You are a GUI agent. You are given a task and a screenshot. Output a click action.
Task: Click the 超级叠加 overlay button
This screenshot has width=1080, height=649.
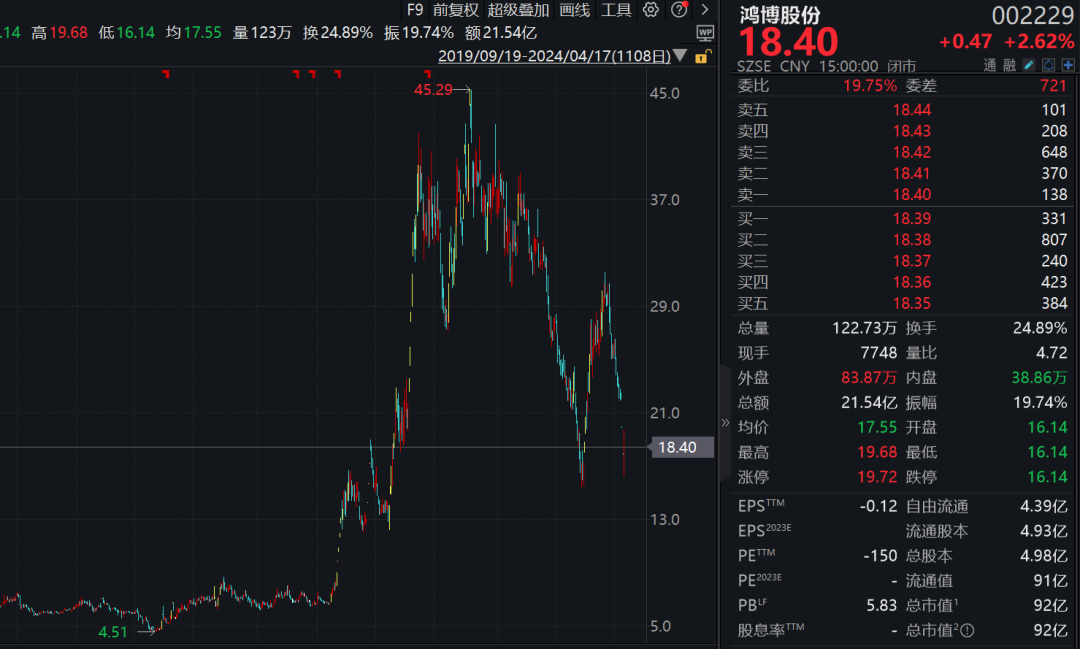pyautogui.click(x=518, y=10)
